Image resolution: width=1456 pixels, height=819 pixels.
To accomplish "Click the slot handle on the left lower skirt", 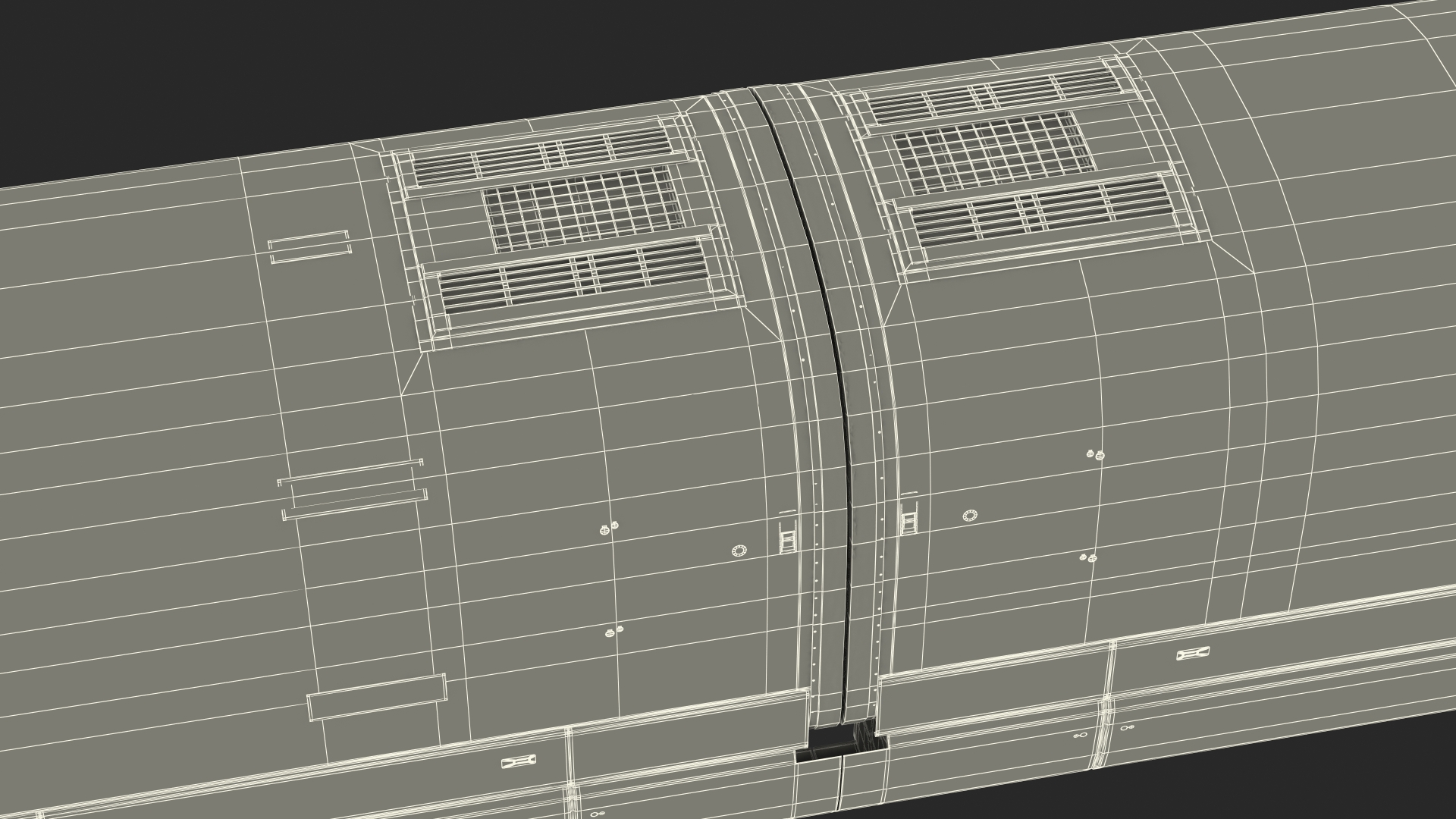I will point(519,761).
